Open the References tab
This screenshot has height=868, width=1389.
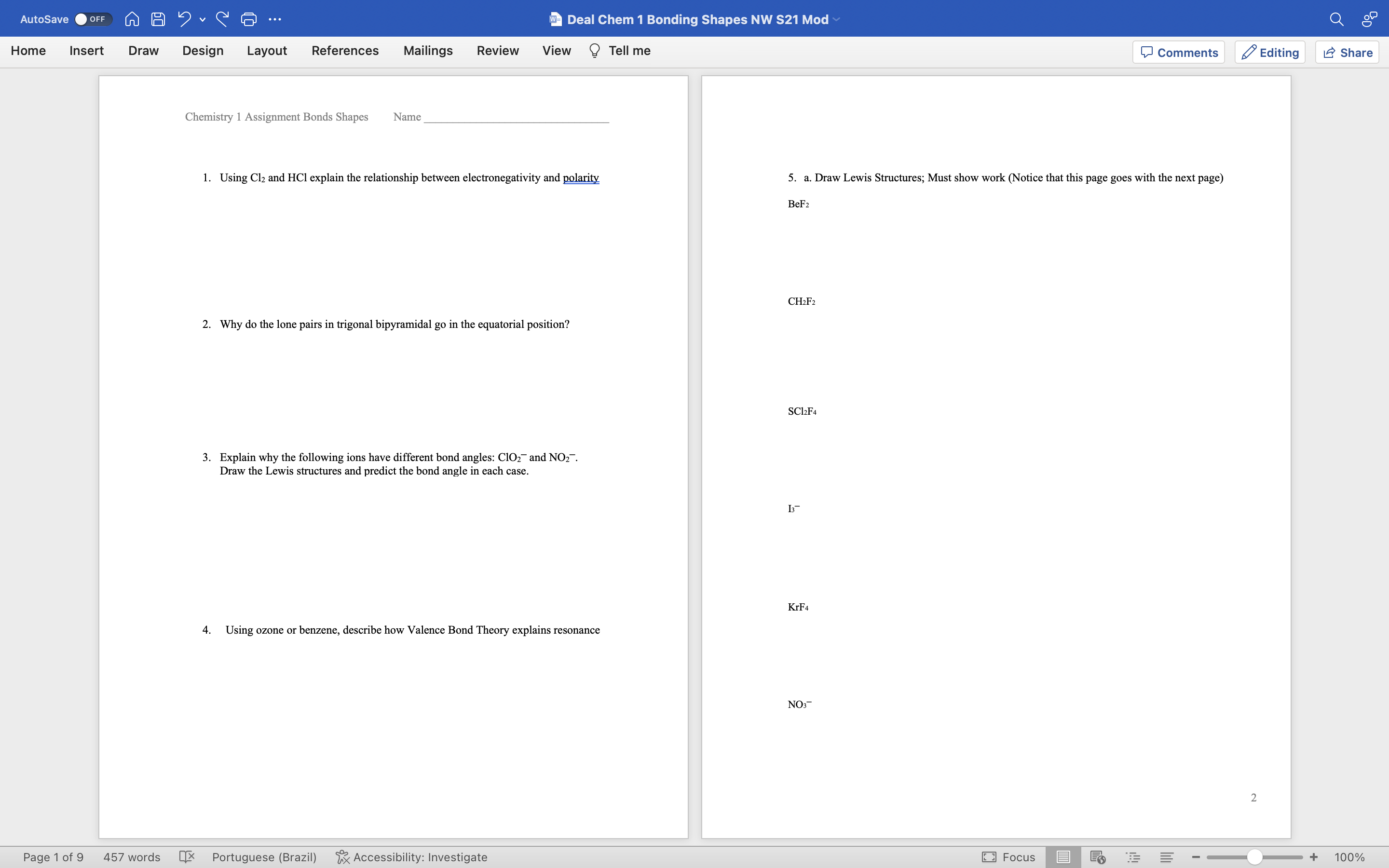[344, 51]
